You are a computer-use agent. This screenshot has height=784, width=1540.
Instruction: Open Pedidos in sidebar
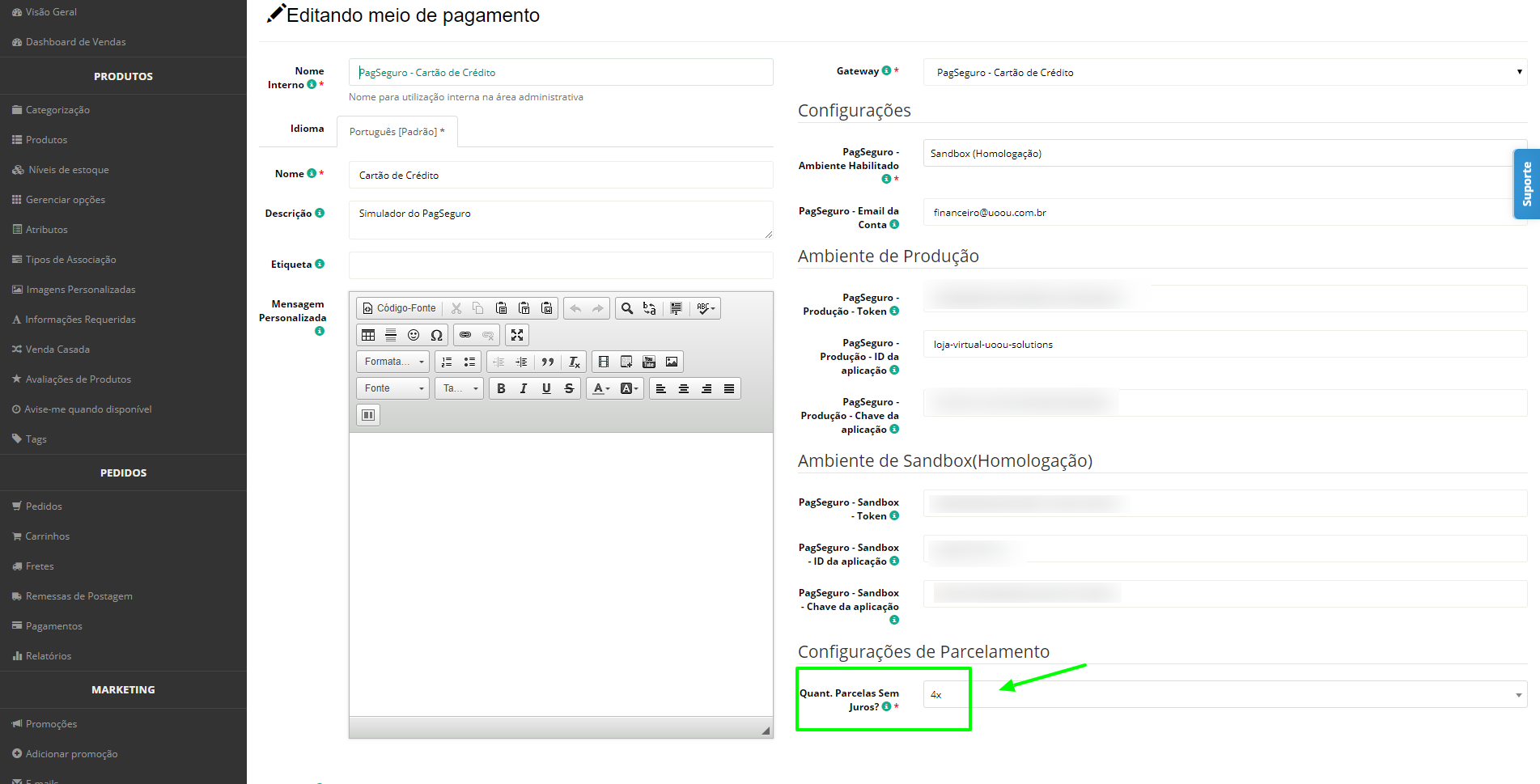click(x=44, y=506)
